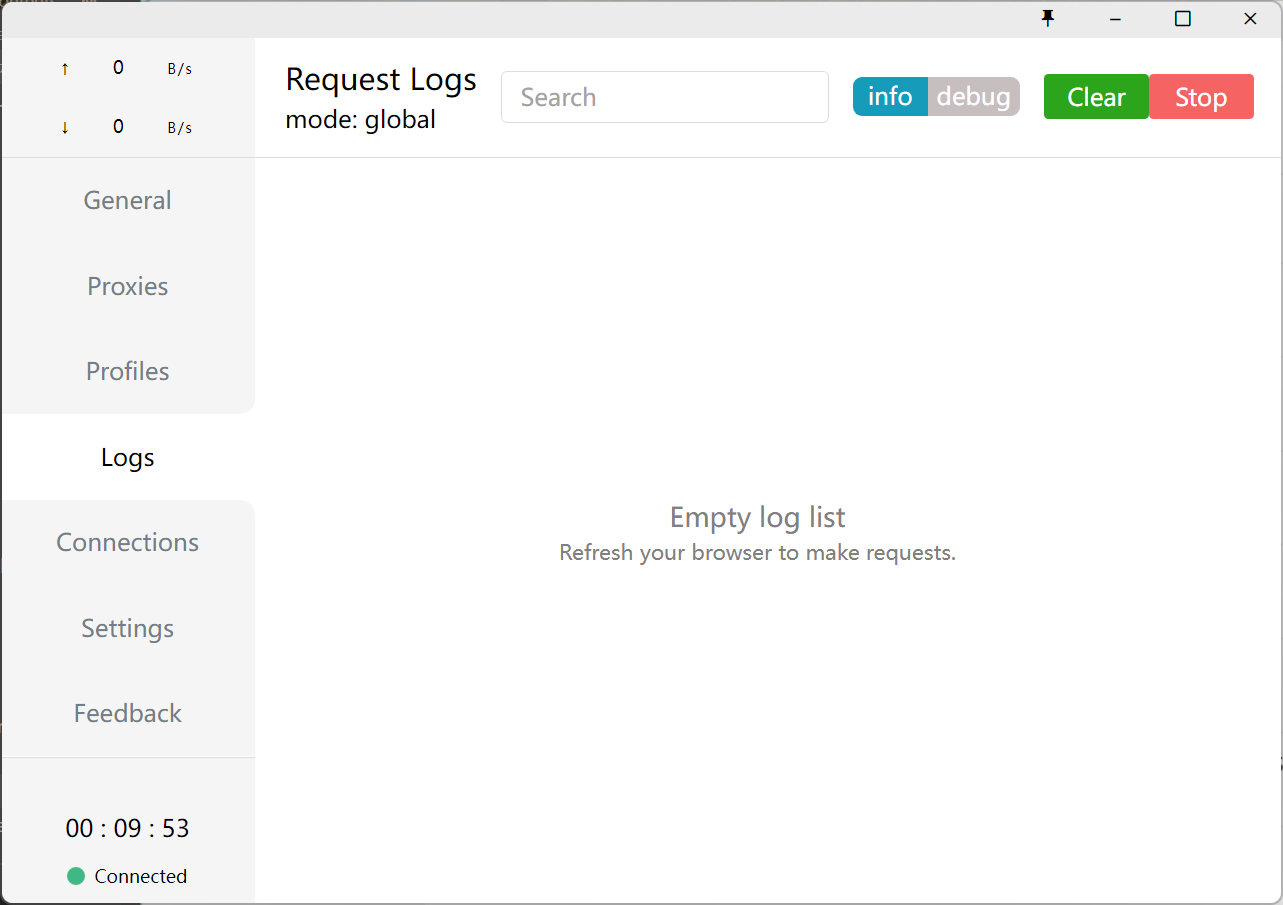
Task: Focus the log Search field
Action: pyautogui.click(x=665, y=97)
